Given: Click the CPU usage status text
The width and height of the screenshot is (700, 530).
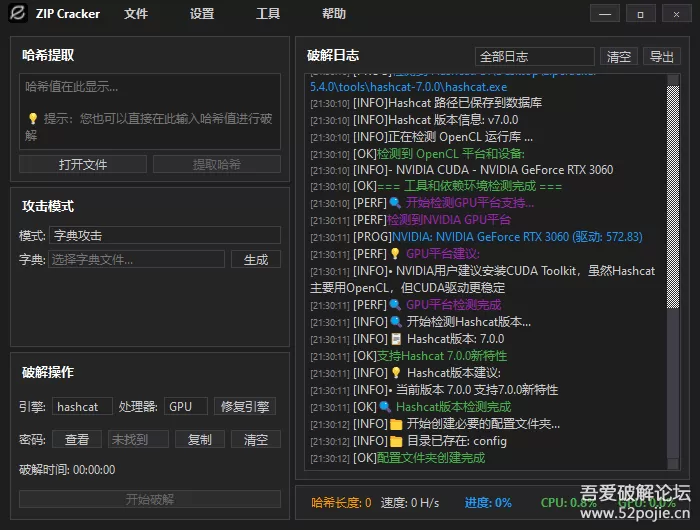Looking at the screenshot, I should (x=568, y=503).
